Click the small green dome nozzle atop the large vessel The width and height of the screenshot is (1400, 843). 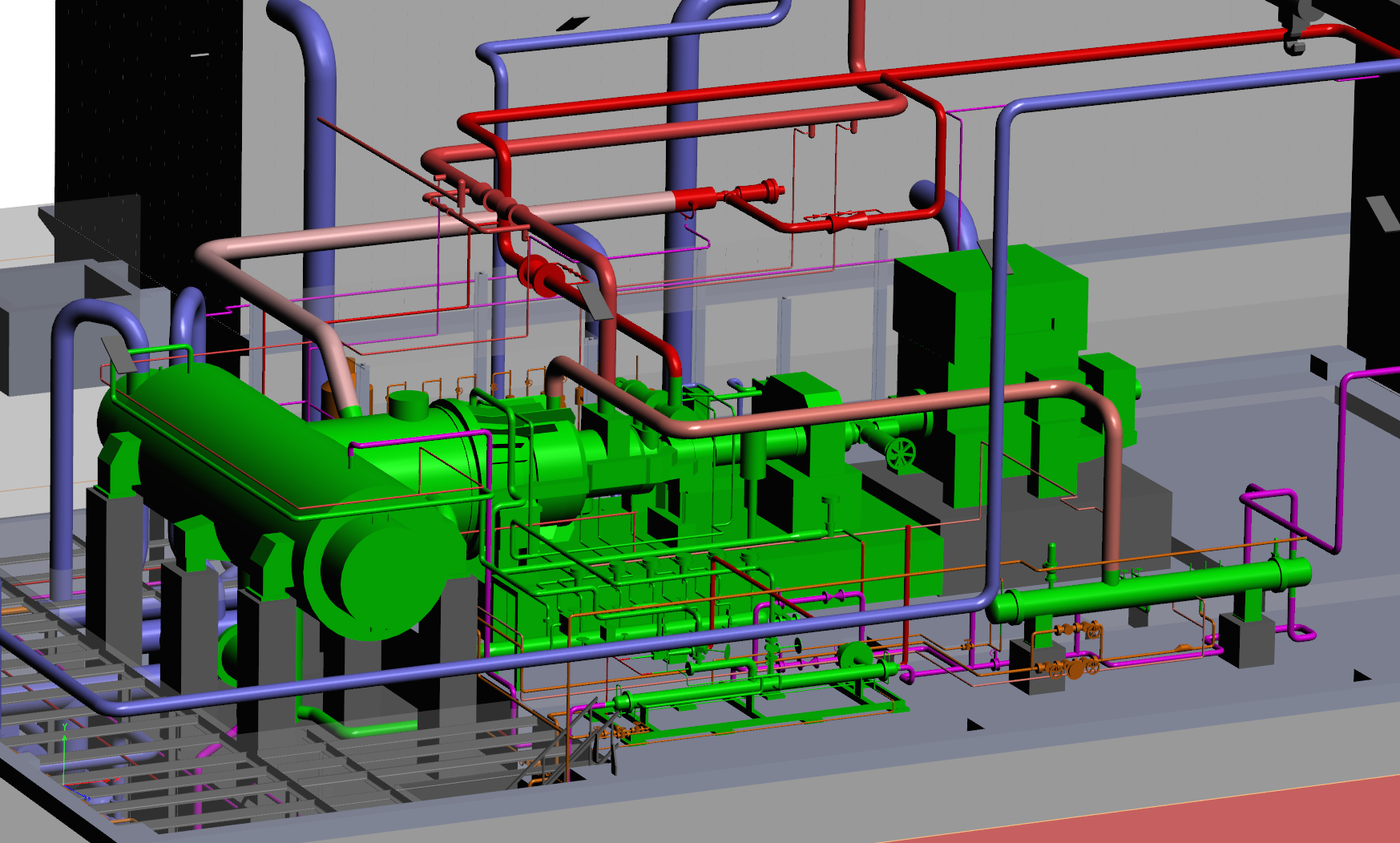coord(407,403)
